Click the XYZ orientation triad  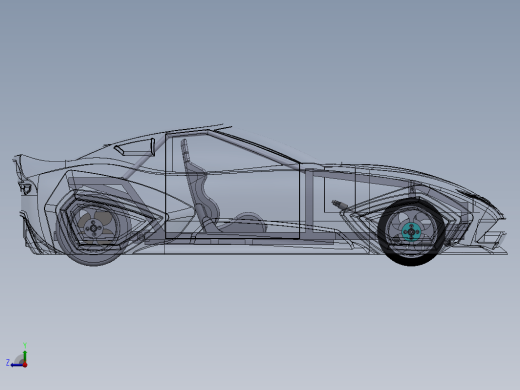tap(17, 356)
